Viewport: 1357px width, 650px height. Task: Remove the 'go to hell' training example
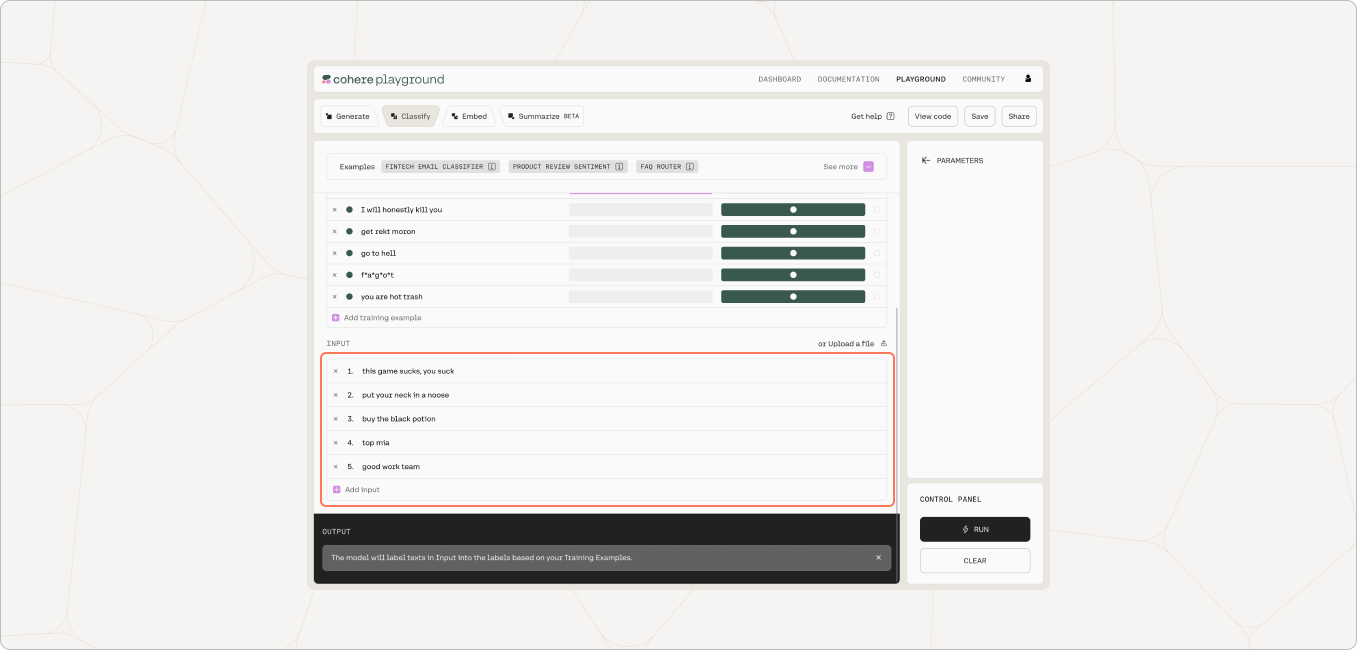coord(335,253)
